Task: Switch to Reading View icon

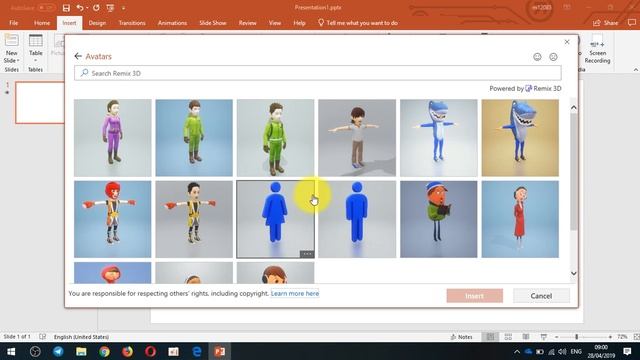Action: [526, 337]
